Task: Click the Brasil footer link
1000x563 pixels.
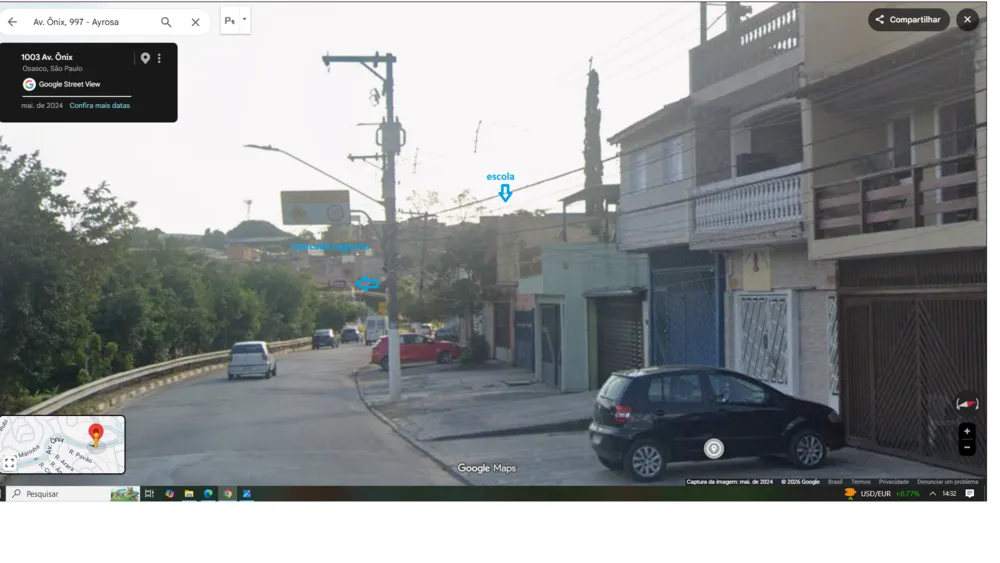Action: pyautogui.click(x=835, y=482)
